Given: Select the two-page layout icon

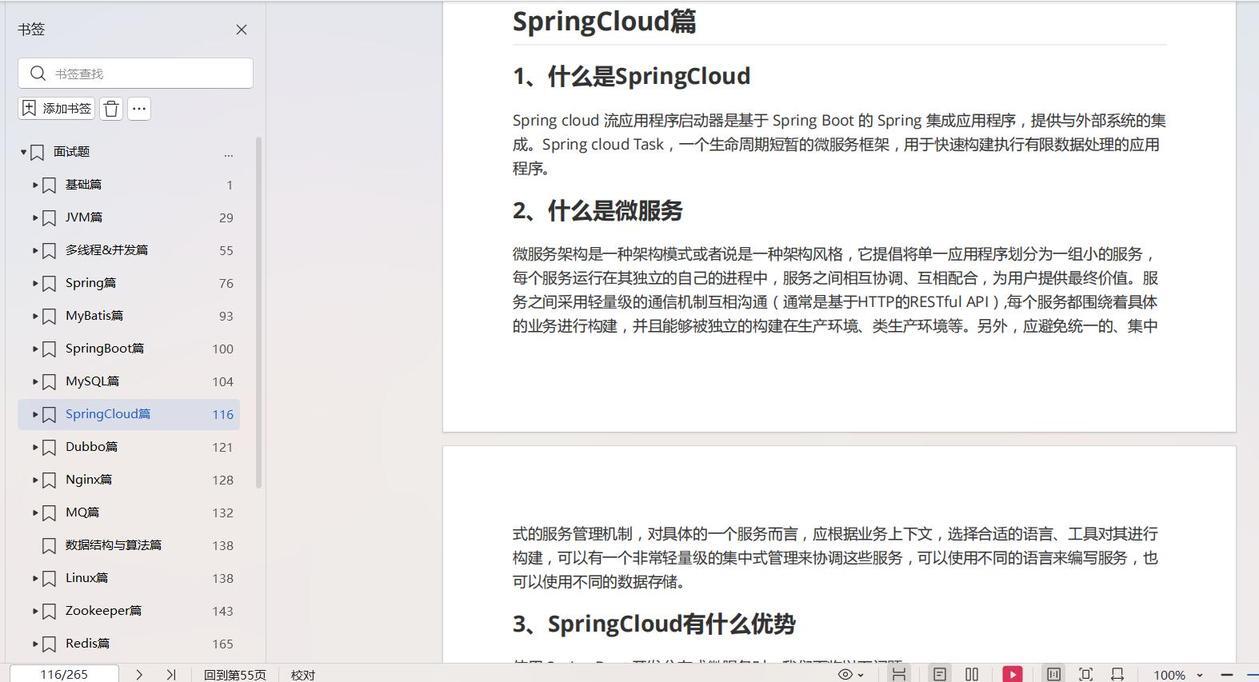Looking at the screenshot, I should [x=972, y=674].
